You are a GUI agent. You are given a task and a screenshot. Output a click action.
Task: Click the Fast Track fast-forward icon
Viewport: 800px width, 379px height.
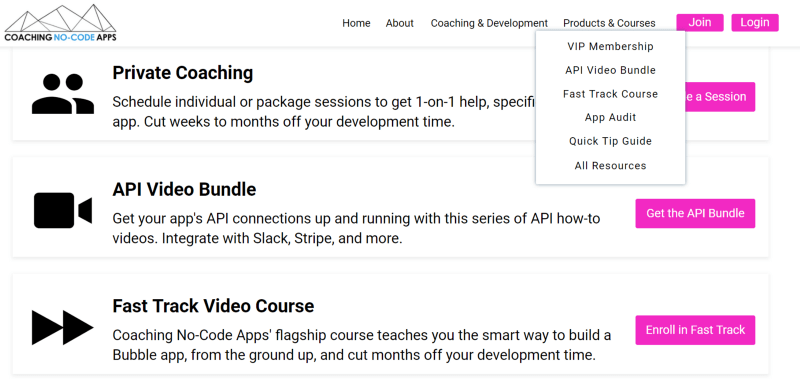(x=63, y=327)
